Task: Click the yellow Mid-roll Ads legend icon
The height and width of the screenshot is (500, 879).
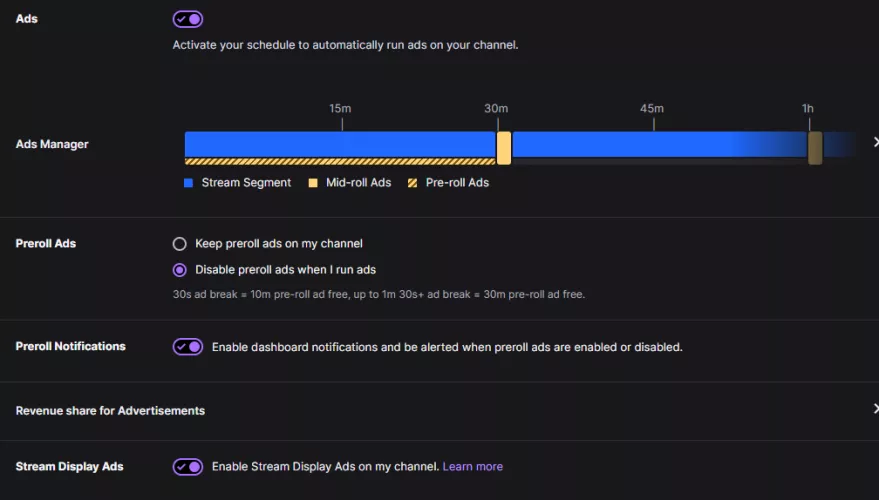Action: pos(313,183)
